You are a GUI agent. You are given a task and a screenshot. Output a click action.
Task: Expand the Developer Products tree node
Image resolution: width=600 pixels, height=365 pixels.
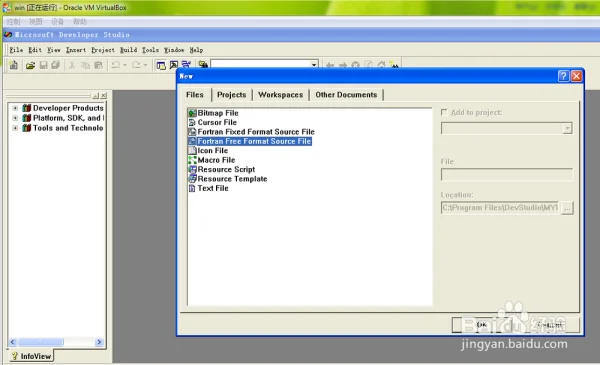coord(15,108)
